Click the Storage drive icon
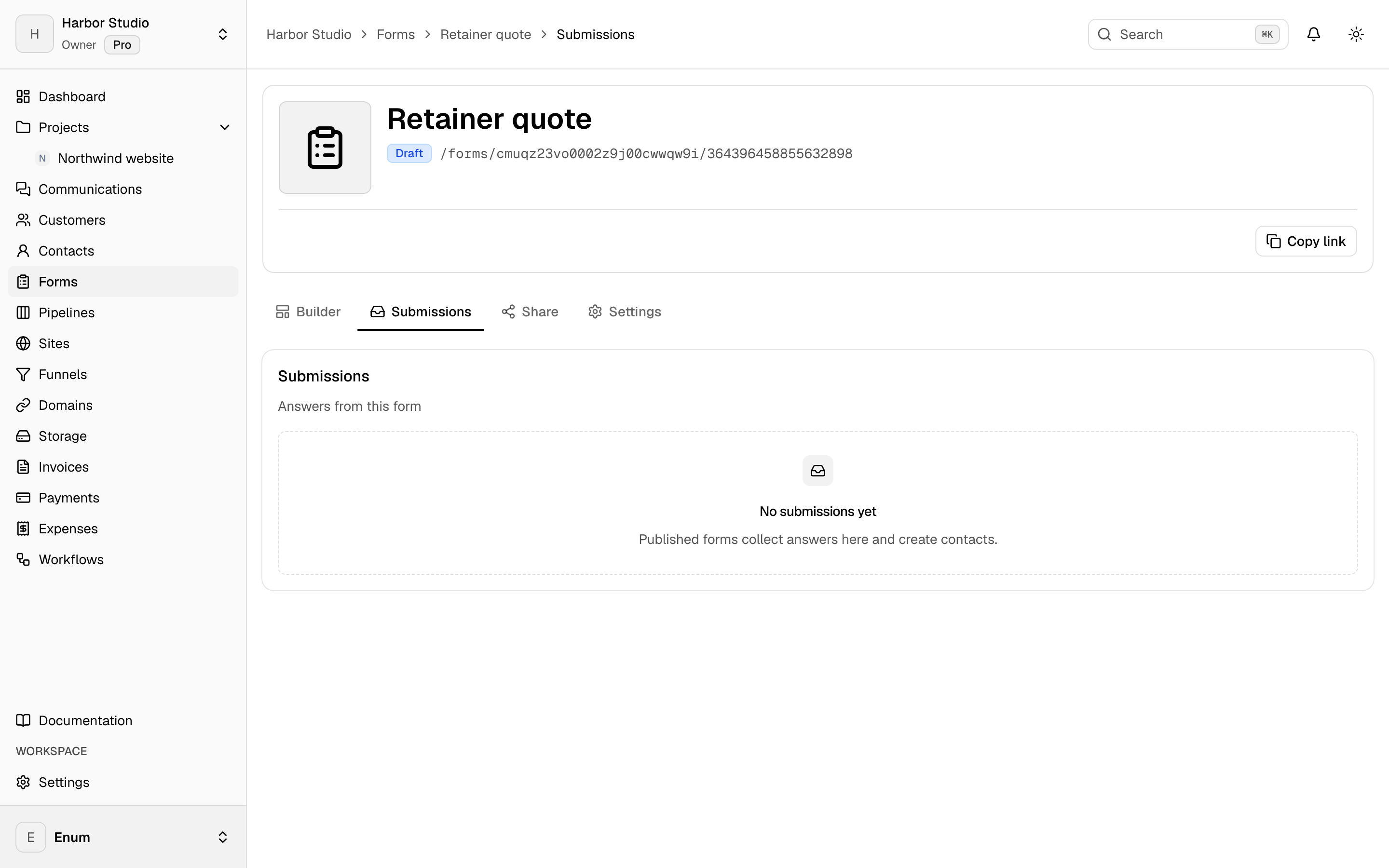 pos(23,436)
